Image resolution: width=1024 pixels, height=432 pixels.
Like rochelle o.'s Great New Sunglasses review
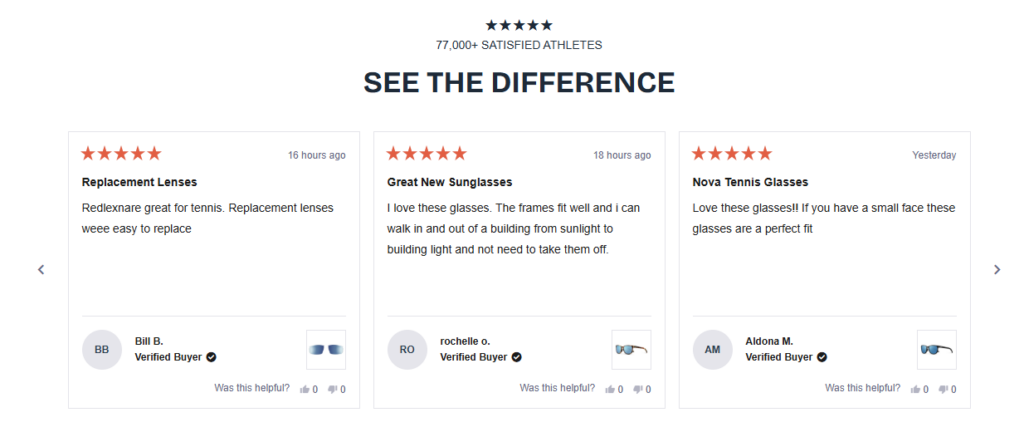(x=609, y=389)
